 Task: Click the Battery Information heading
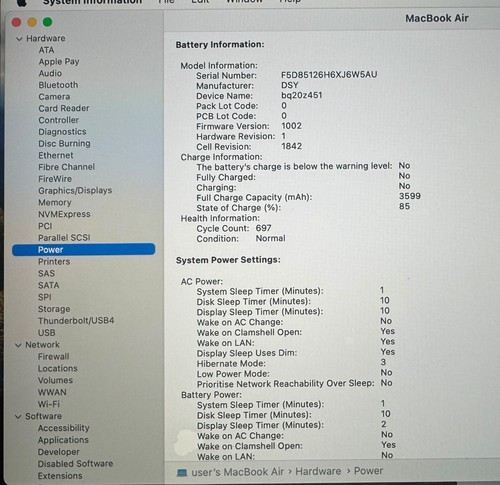(220, 44)
